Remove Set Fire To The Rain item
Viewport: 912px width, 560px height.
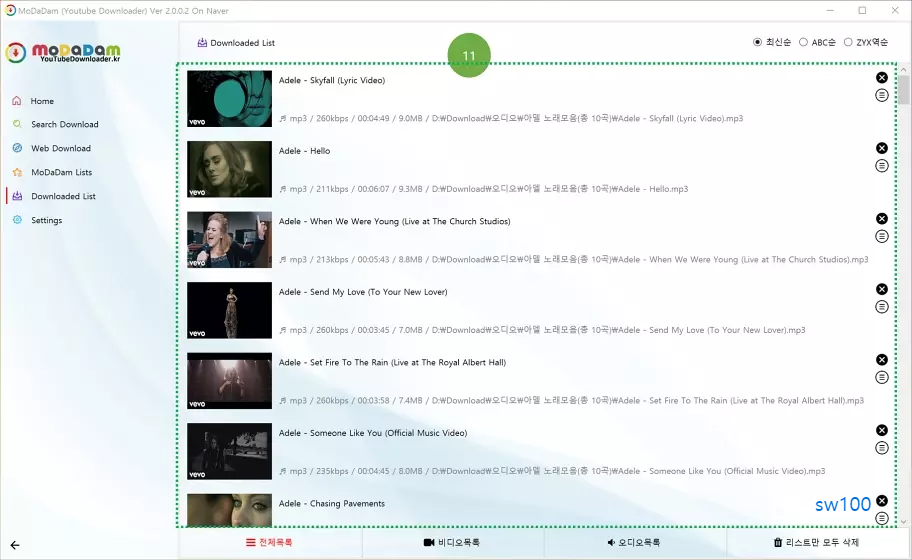coord(882,359)
